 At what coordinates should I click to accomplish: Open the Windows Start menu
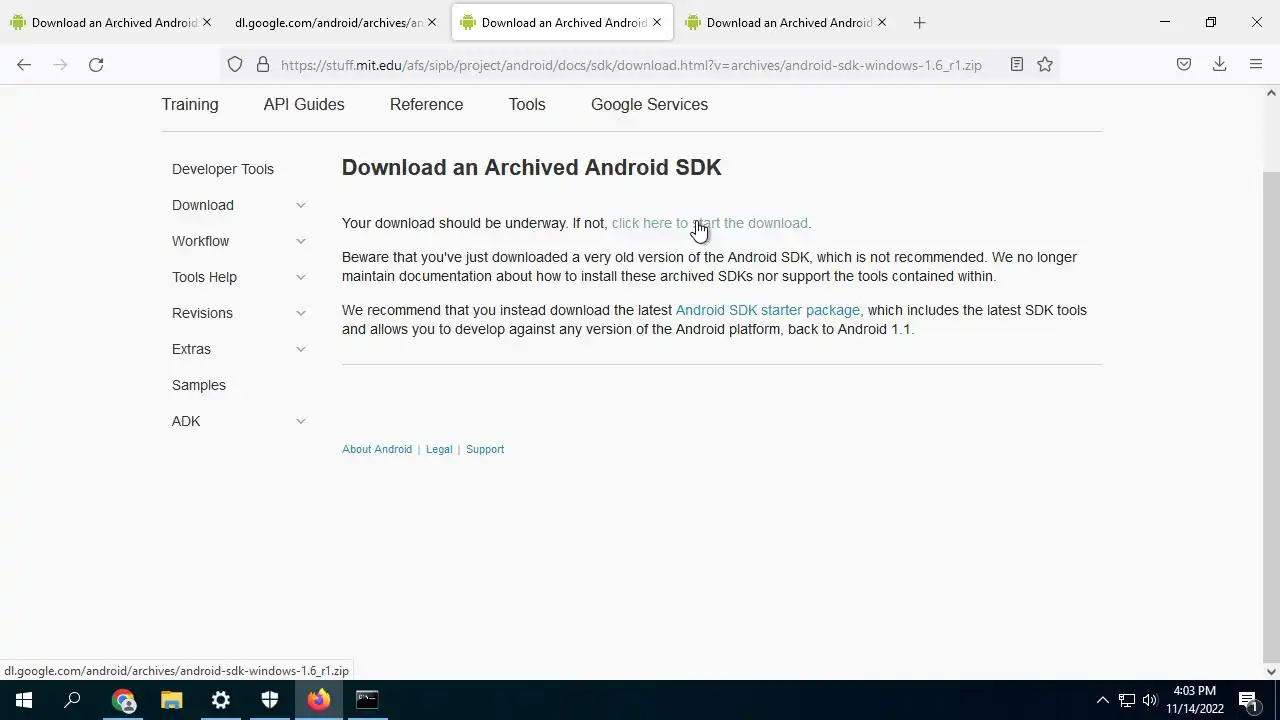pyautogui.click(x=24, y=700)
